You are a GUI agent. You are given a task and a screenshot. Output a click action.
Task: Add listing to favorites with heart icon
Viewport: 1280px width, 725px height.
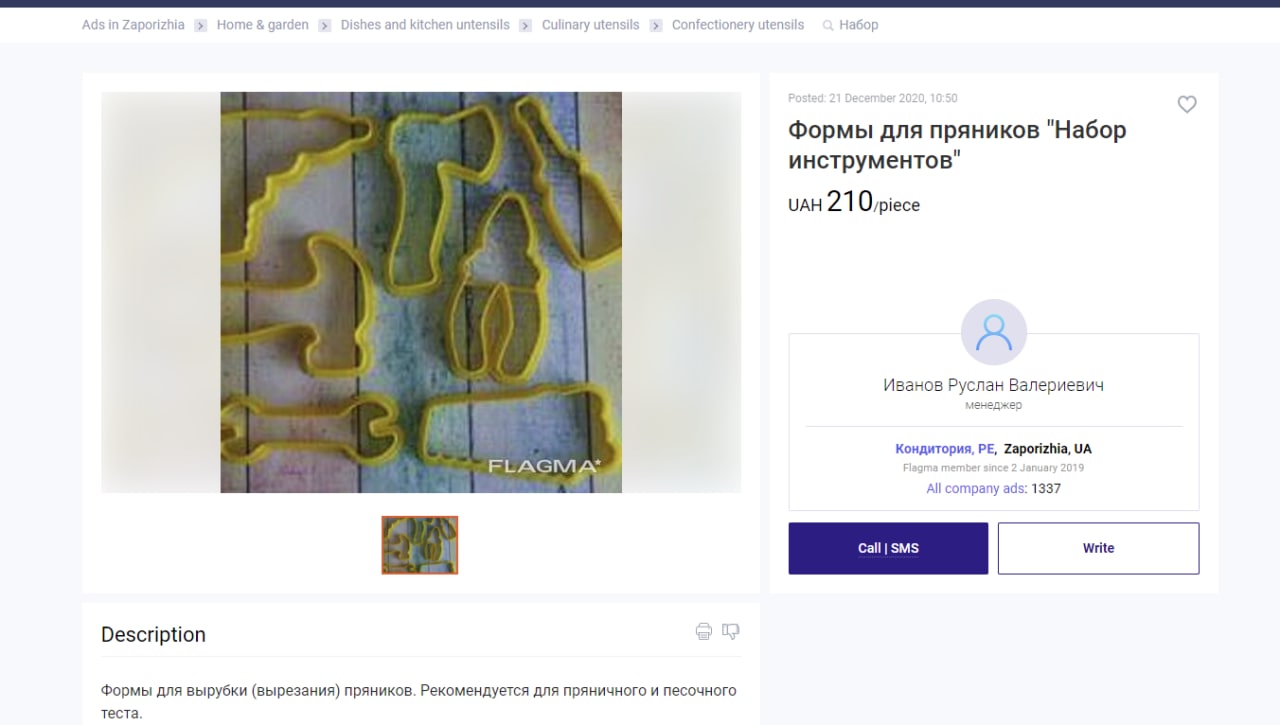click(1187, 104)
